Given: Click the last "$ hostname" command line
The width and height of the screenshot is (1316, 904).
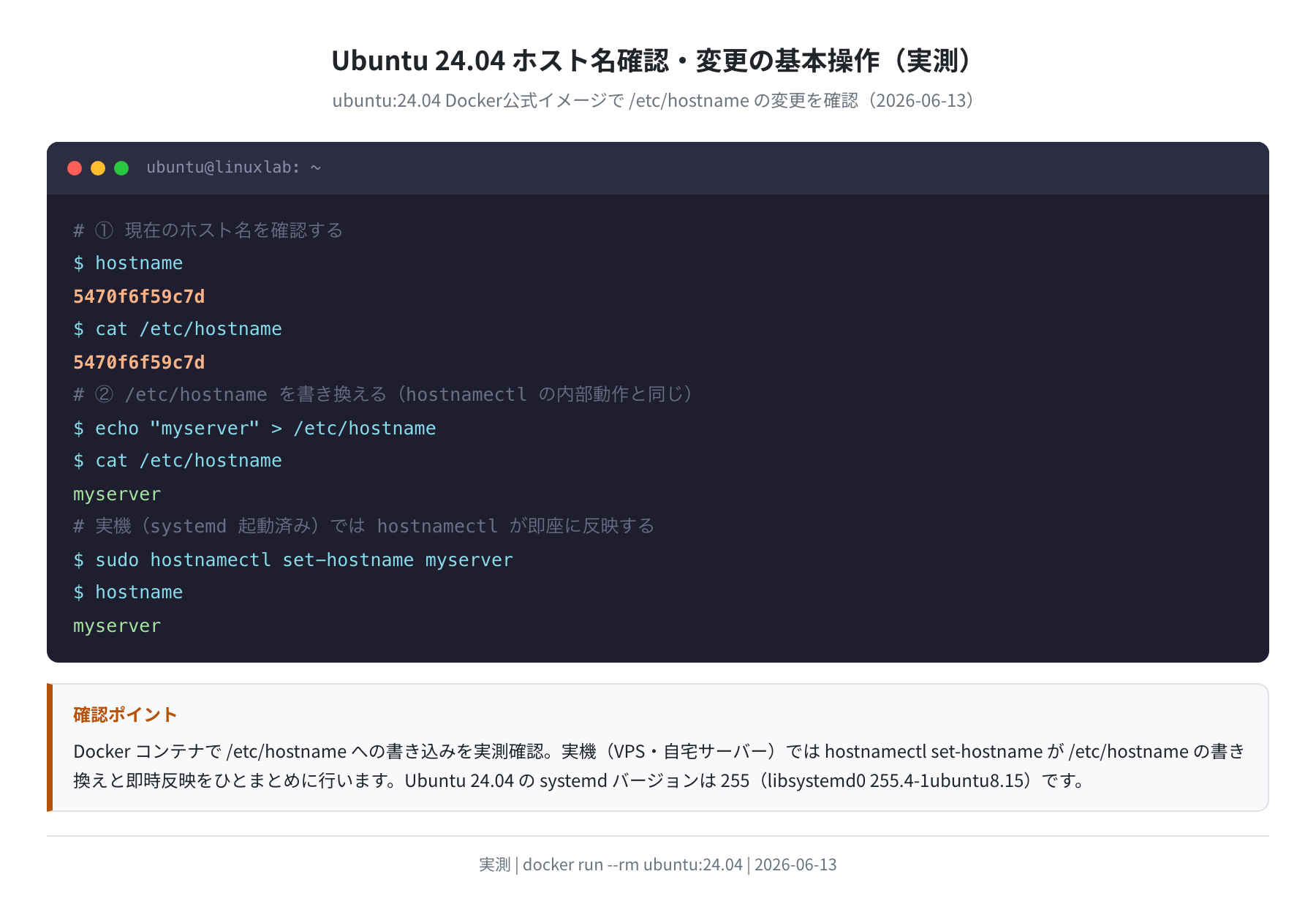Looking at the screenshot, I should pos(128,592).
